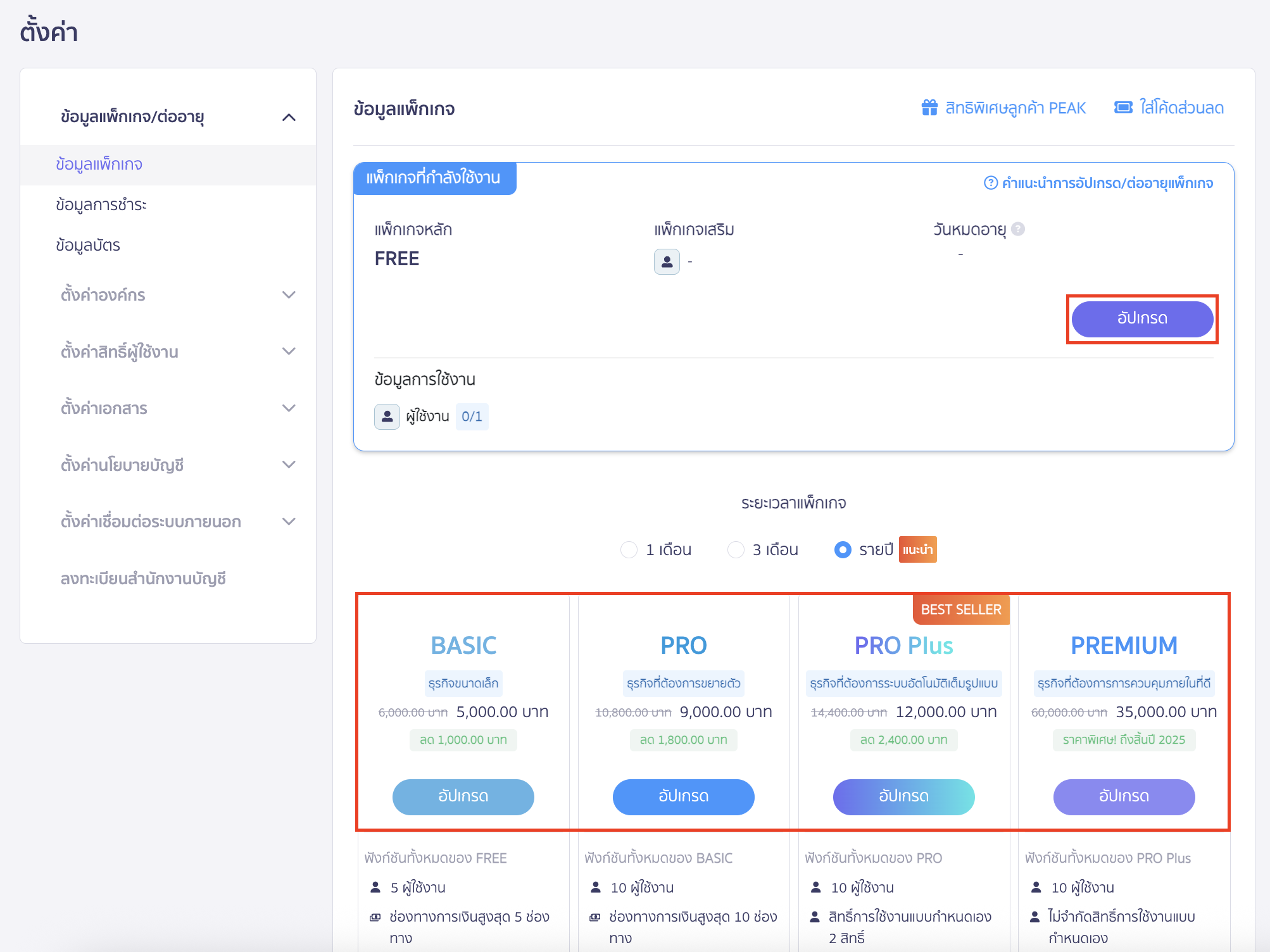Click the gift icon beside สิทธิพิเศษลูกค้า PEAK
Screen dimensions: 1270x952
coord(929,108)
